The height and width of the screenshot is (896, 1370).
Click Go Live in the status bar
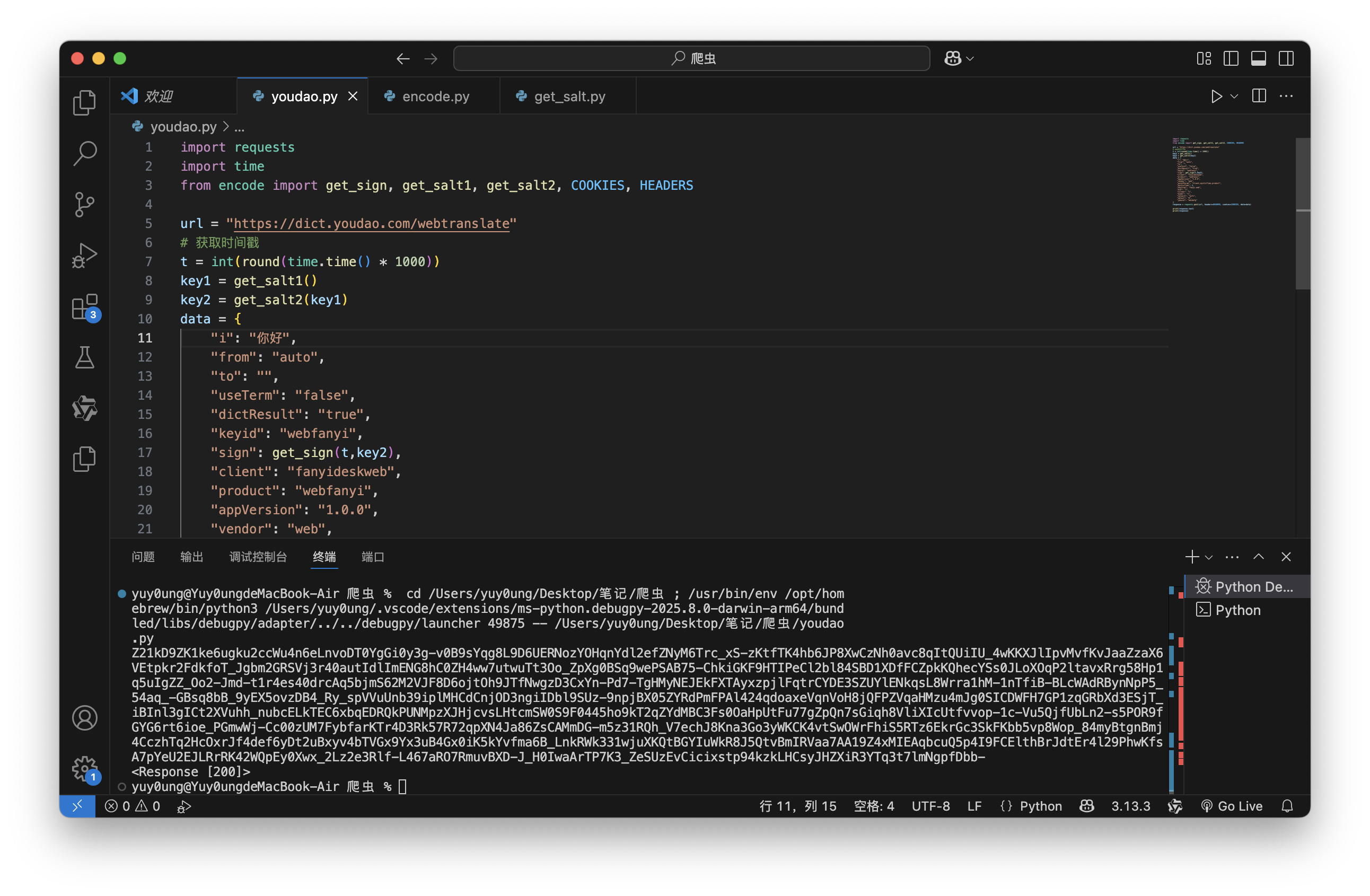(1233, 806)
